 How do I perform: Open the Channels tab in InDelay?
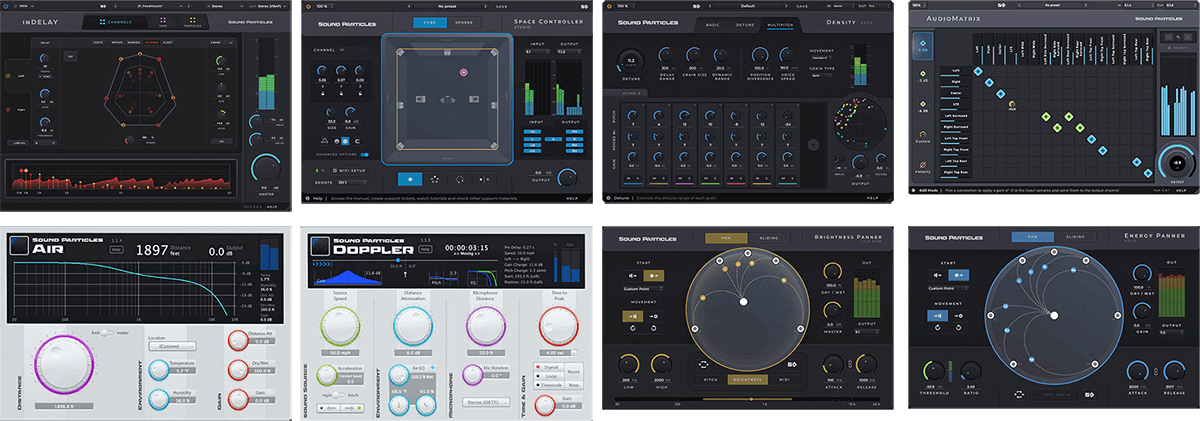115,22
